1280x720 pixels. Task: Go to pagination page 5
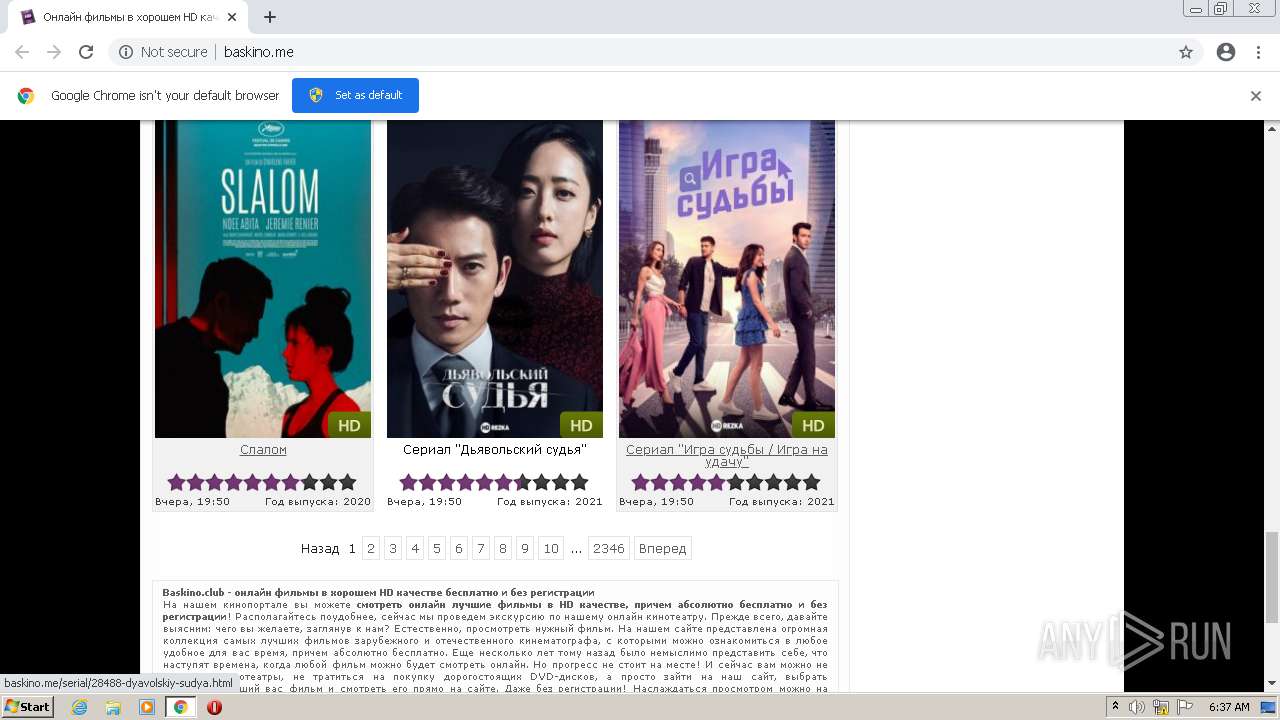tap(437, 548)
